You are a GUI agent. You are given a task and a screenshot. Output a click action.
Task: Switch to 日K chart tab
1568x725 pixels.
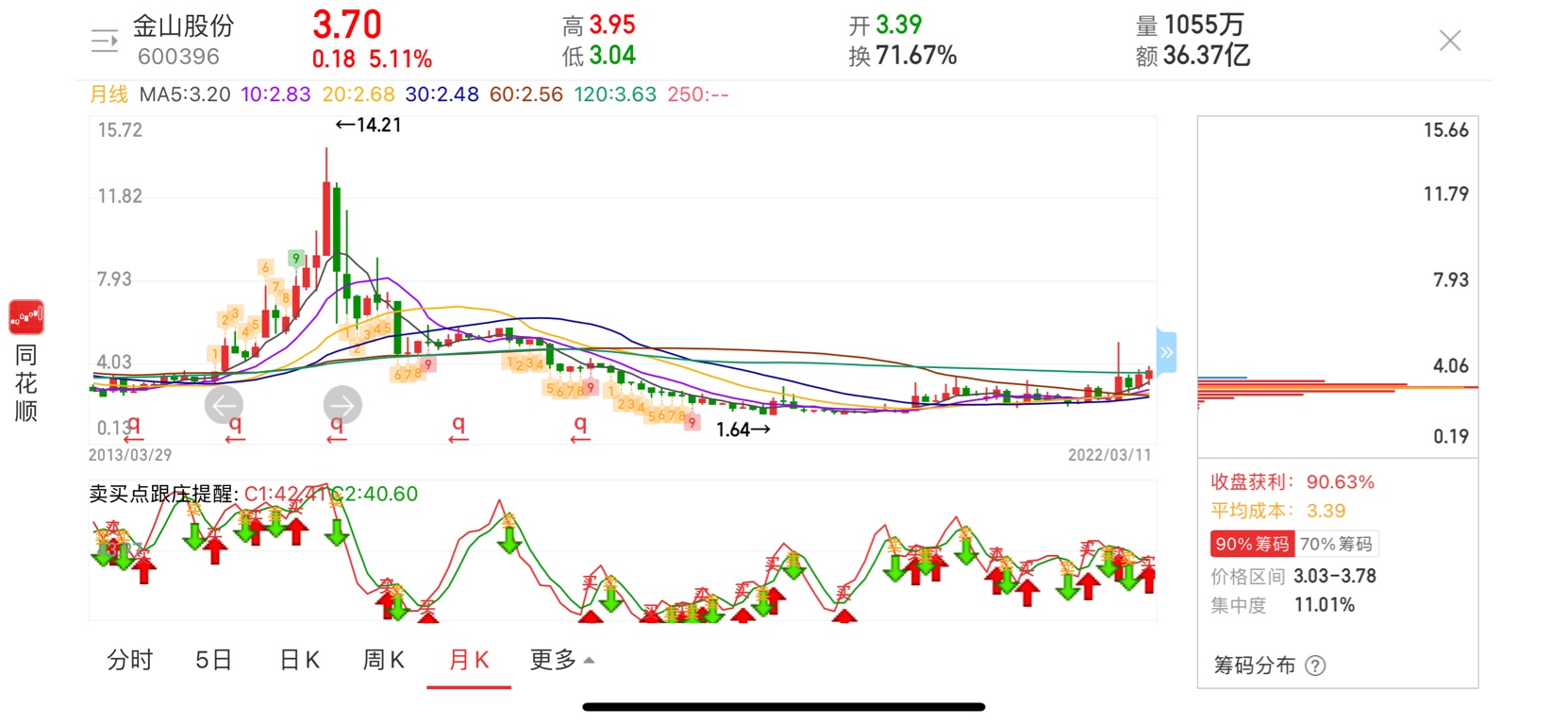click(300, 660)
